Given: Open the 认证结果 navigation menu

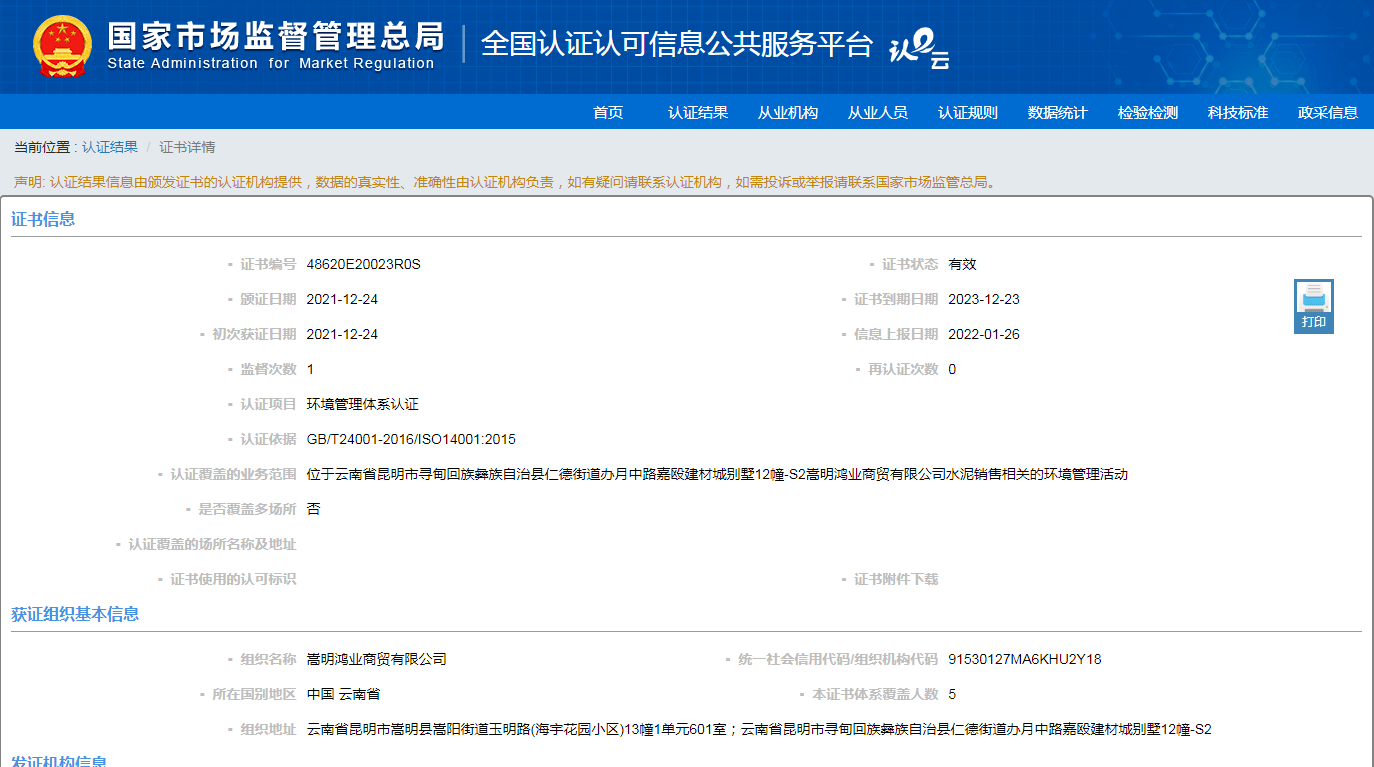Looking at the screenshot, I should 698,113.
